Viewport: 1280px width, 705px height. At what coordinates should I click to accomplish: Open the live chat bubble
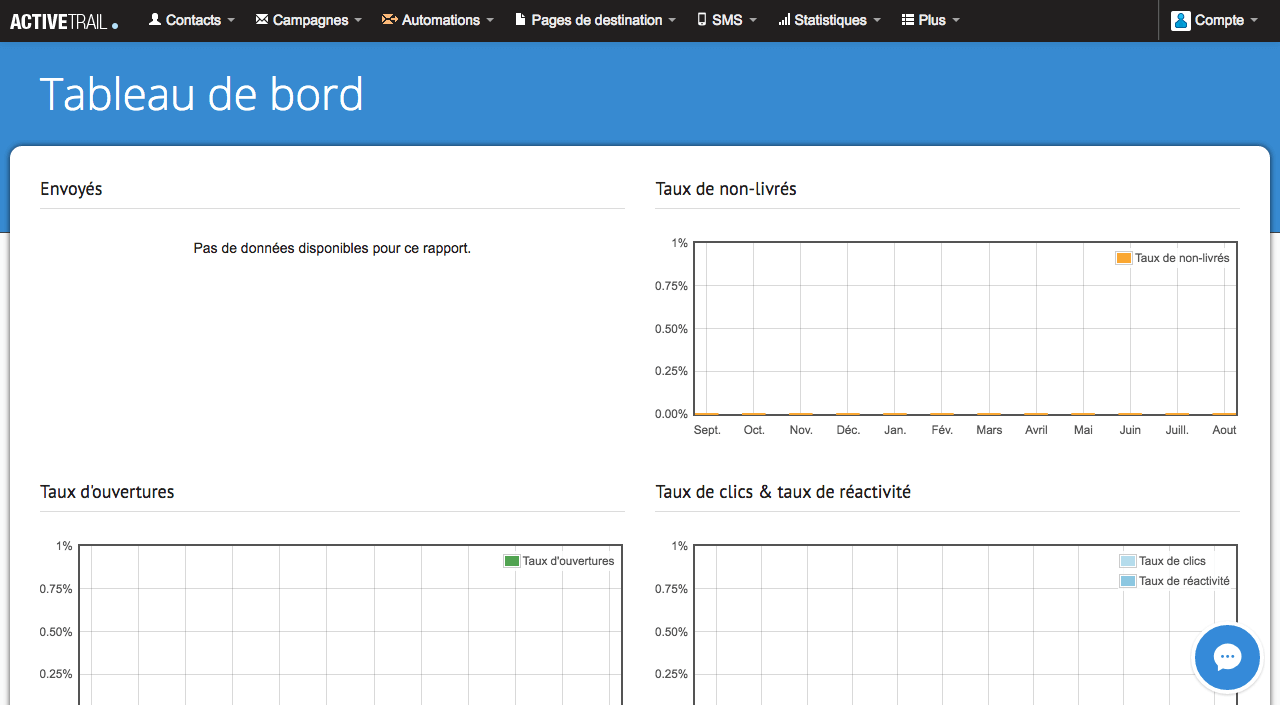[1227, 657]
